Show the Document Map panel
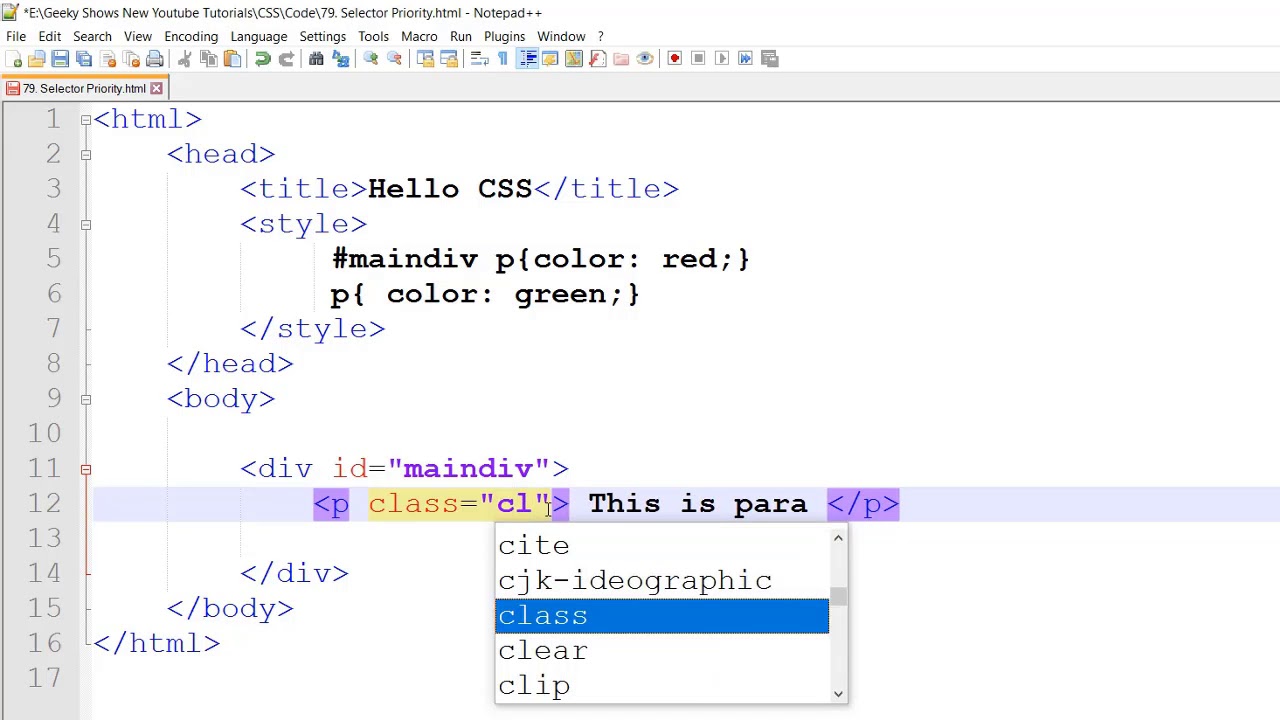This screenshot has width=1280, height=720. click(574, 59)
